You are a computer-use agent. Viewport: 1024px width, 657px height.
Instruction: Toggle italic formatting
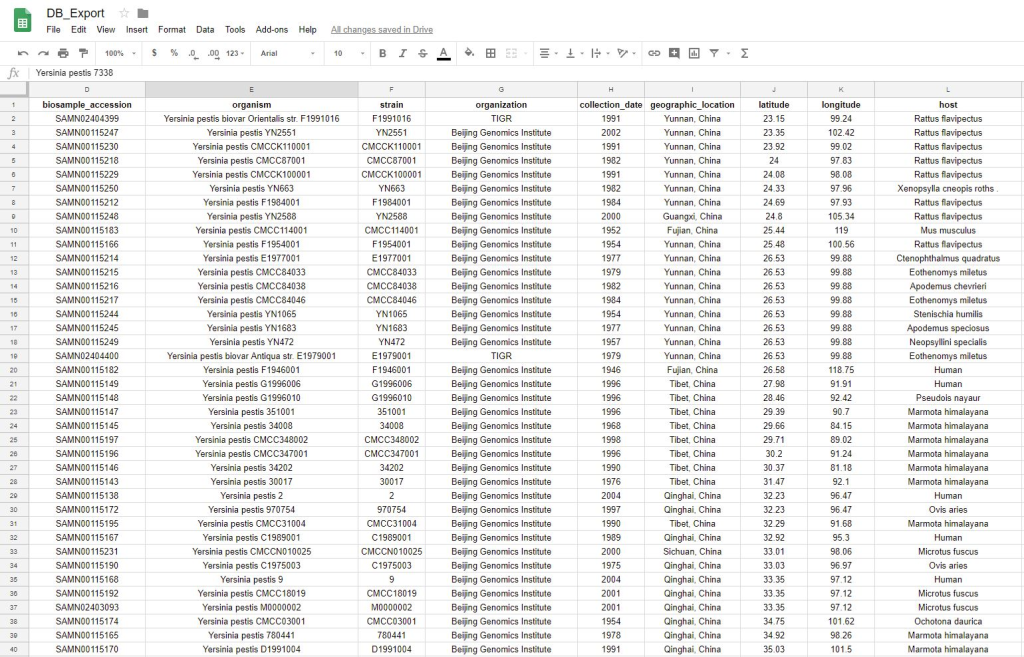click(402, 54)
